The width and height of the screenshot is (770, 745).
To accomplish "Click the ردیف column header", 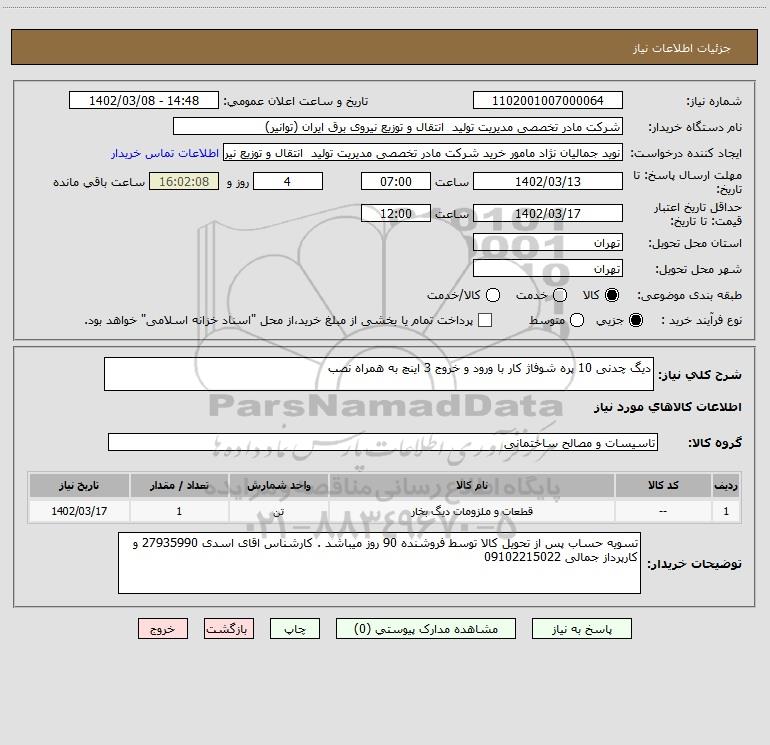I will click(726, 485).
